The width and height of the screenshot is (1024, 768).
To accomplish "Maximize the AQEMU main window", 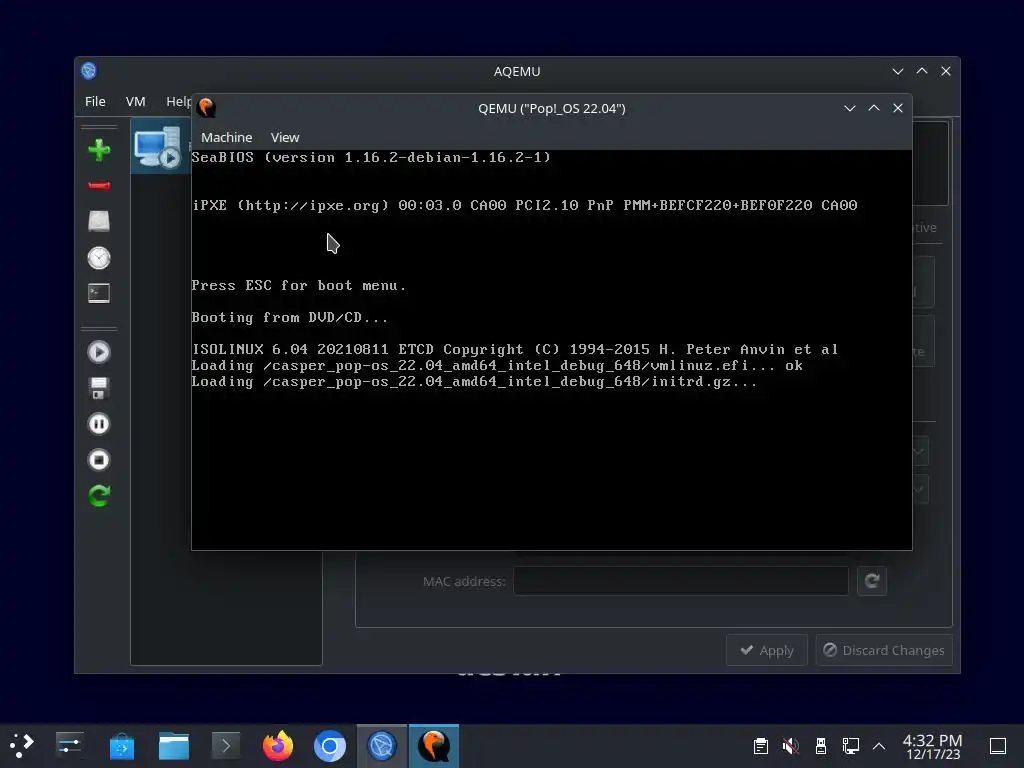I will coord(922,71).
